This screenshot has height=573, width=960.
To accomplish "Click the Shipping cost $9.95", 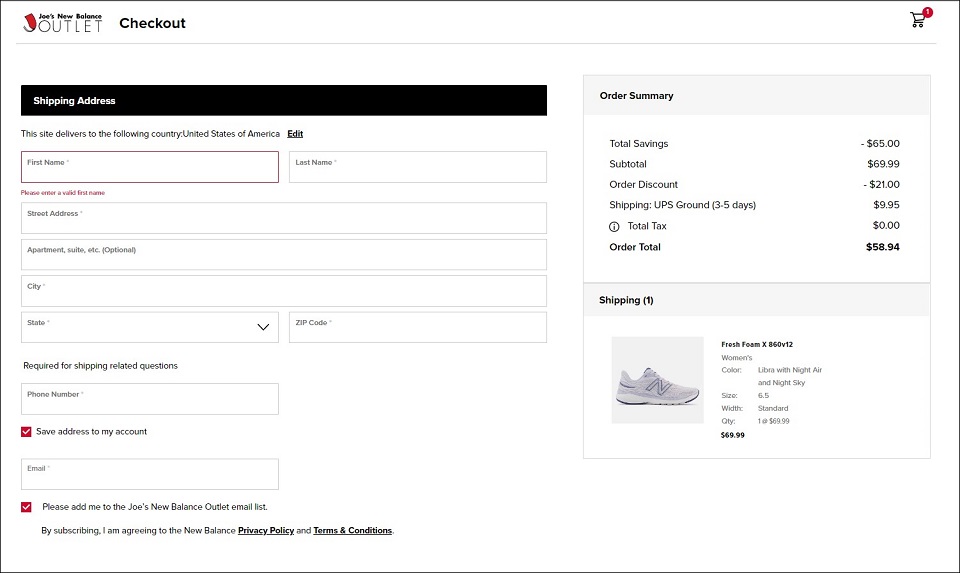I will point(887,205).
